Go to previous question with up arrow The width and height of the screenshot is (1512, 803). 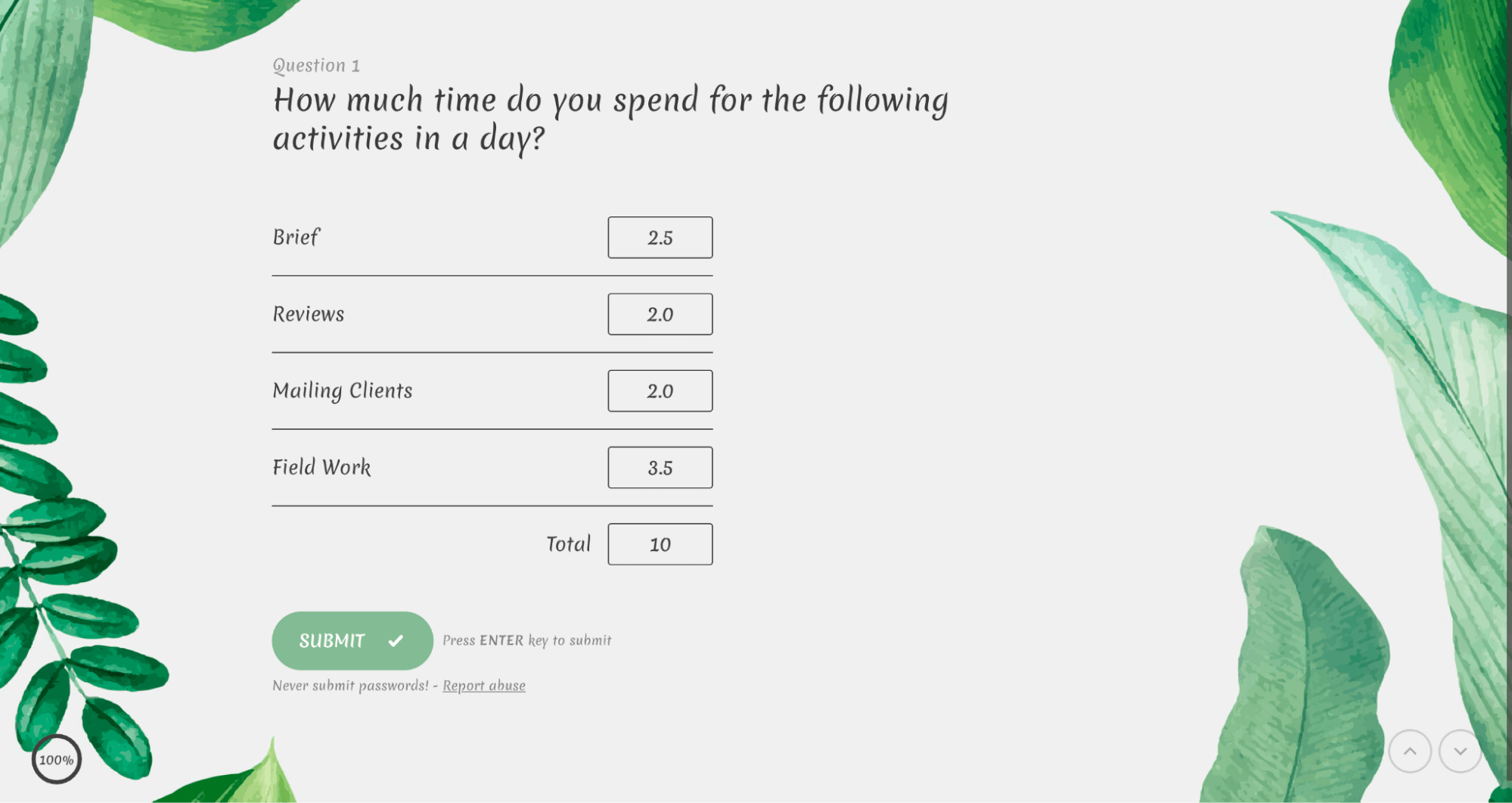click(x=1409, y=751)
